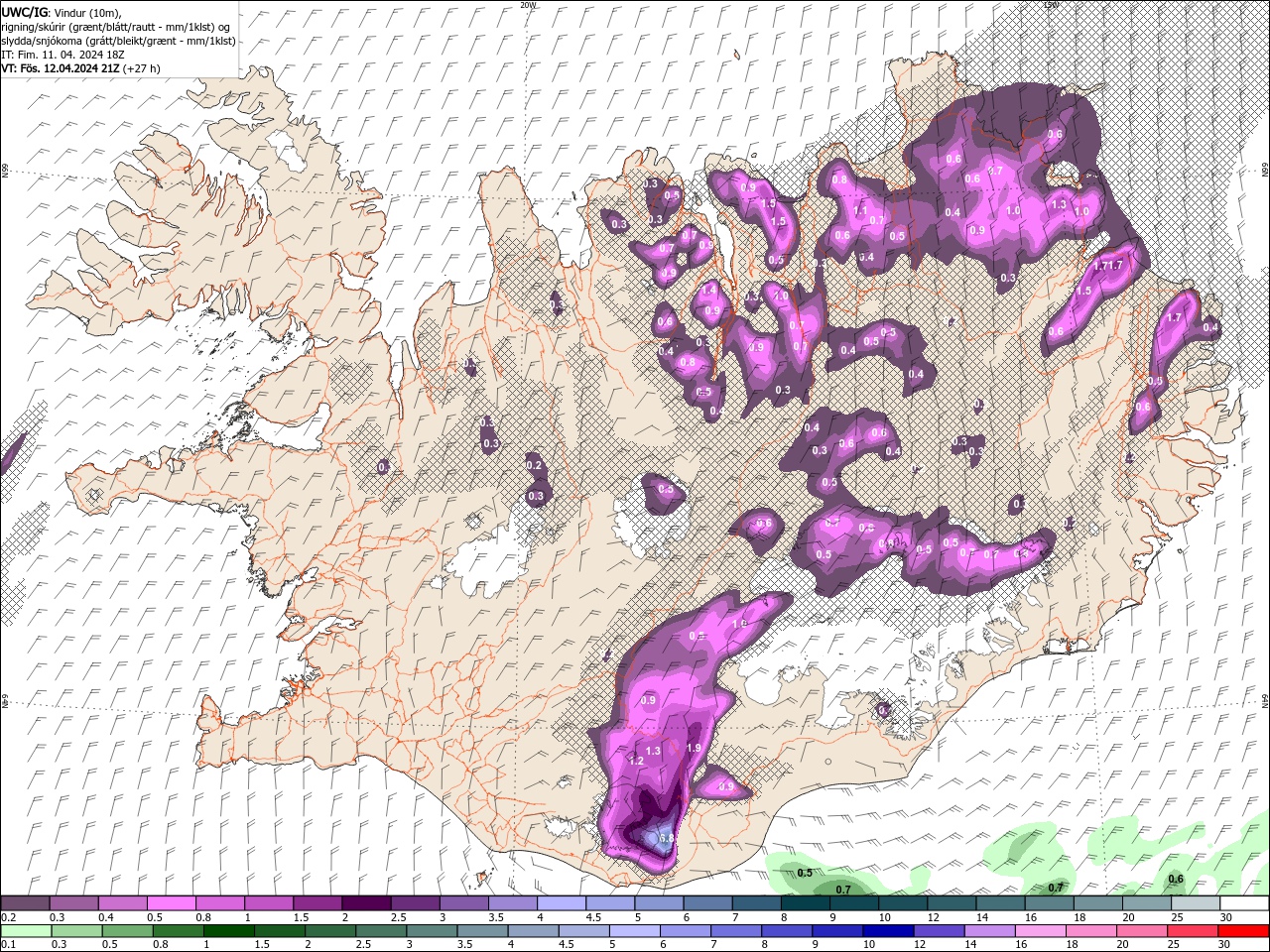This screenshot has width=1270, height=952.
Task: Click the darkest green 1–1.5 swatch, lower legend
Action: (x=228, y=931)
